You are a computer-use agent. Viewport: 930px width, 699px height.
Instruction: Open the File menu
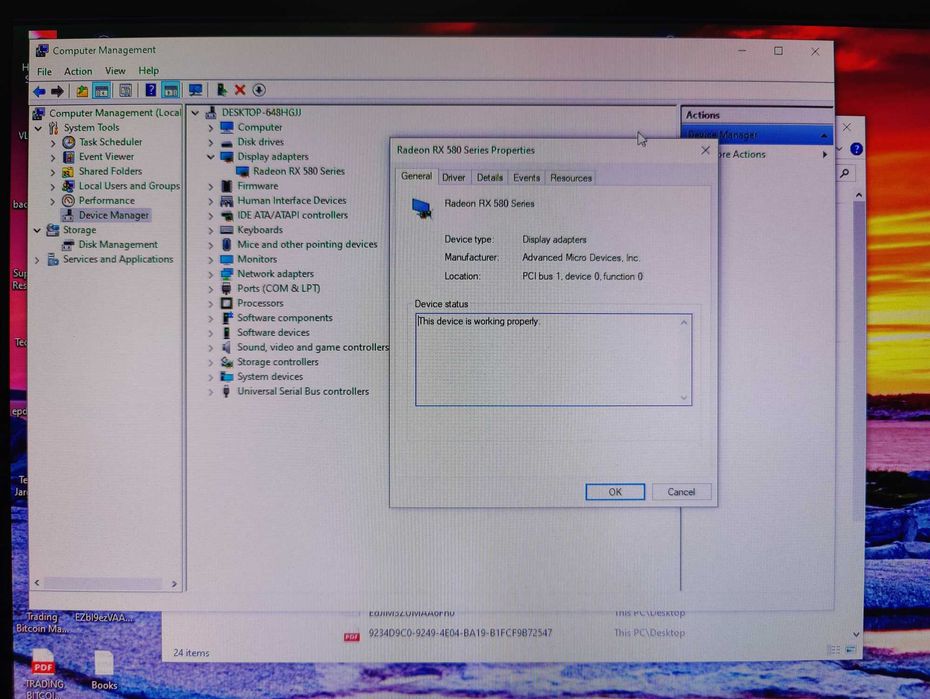click(x=44, y=72)
